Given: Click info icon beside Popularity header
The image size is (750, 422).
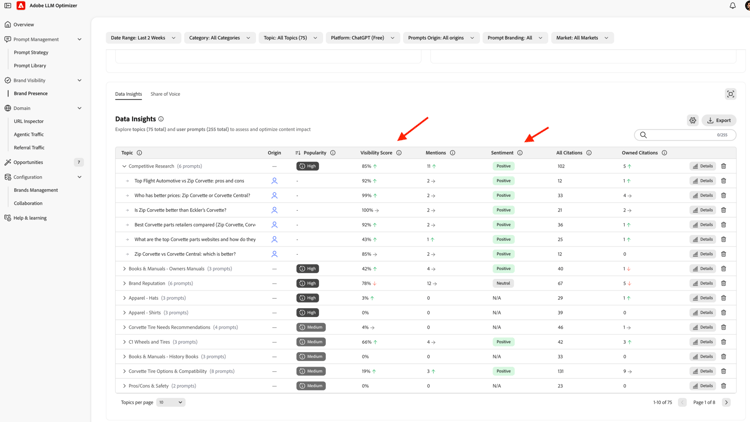Looking at the screenshot, I should (x=333, y=153).
